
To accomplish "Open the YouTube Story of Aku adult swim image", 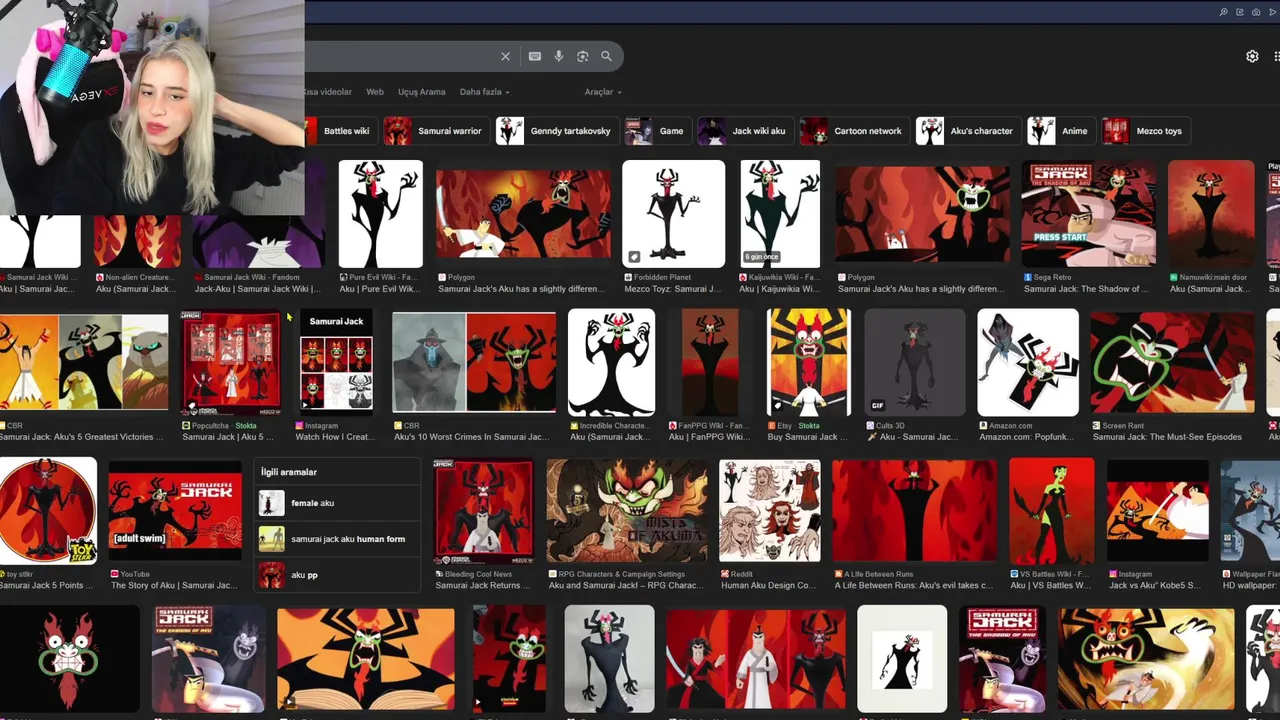I will point(175,512).
